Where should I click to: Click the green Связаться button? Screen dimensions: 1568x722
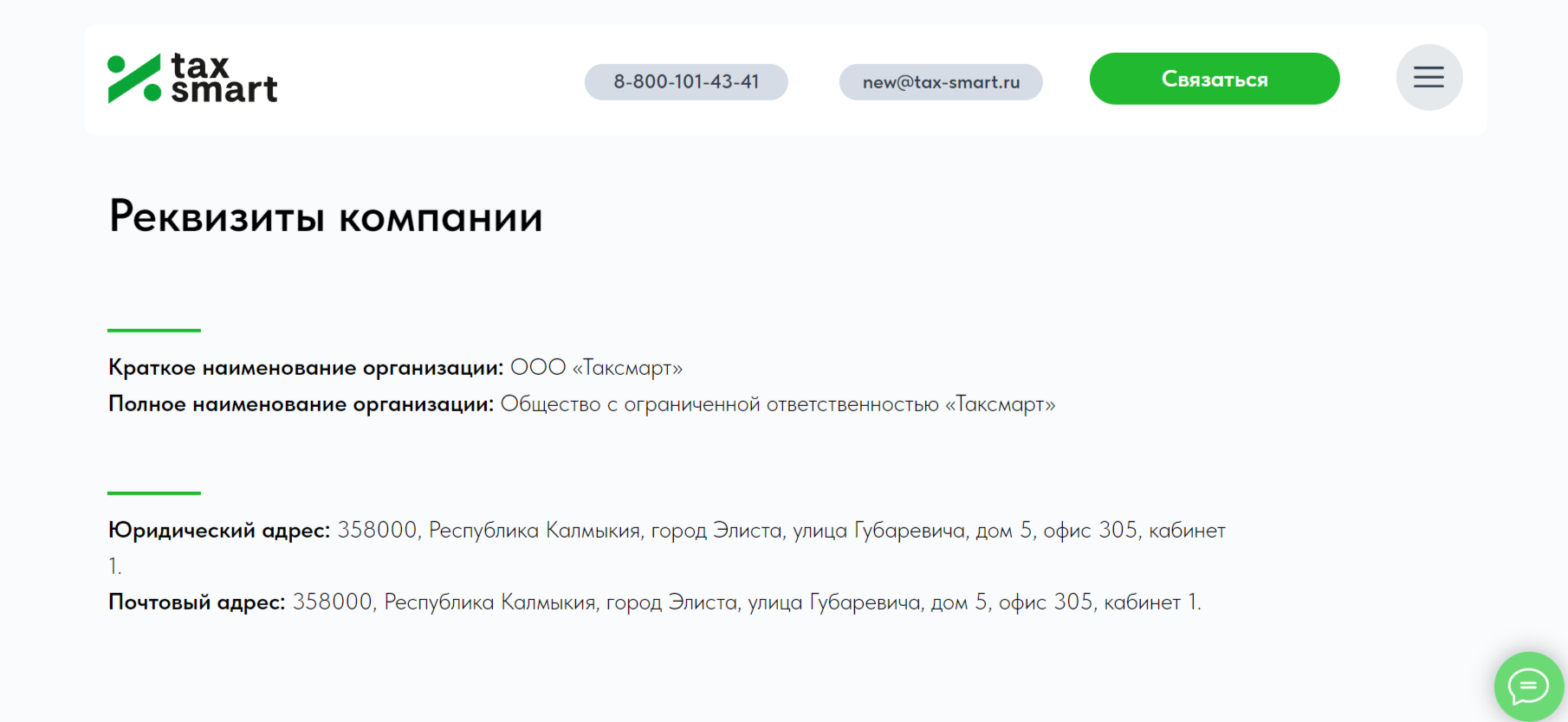1215,79
